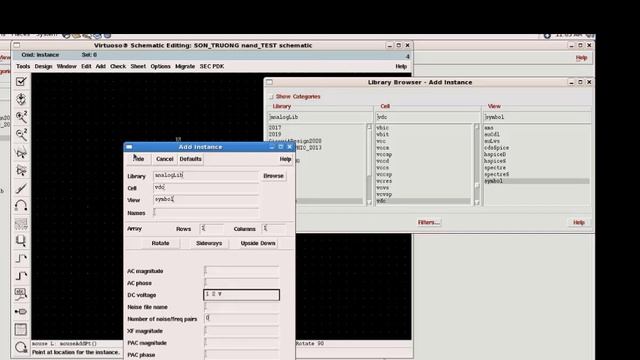Select the cdsSpice view in the View list
640x360 pixels.
496,148
